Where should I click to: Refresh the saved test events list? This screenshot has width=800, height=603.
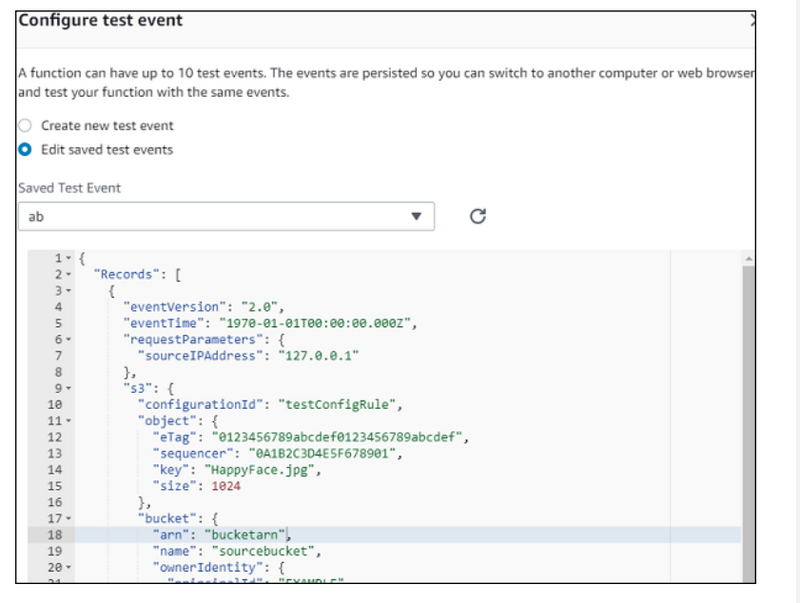[477, 216]
